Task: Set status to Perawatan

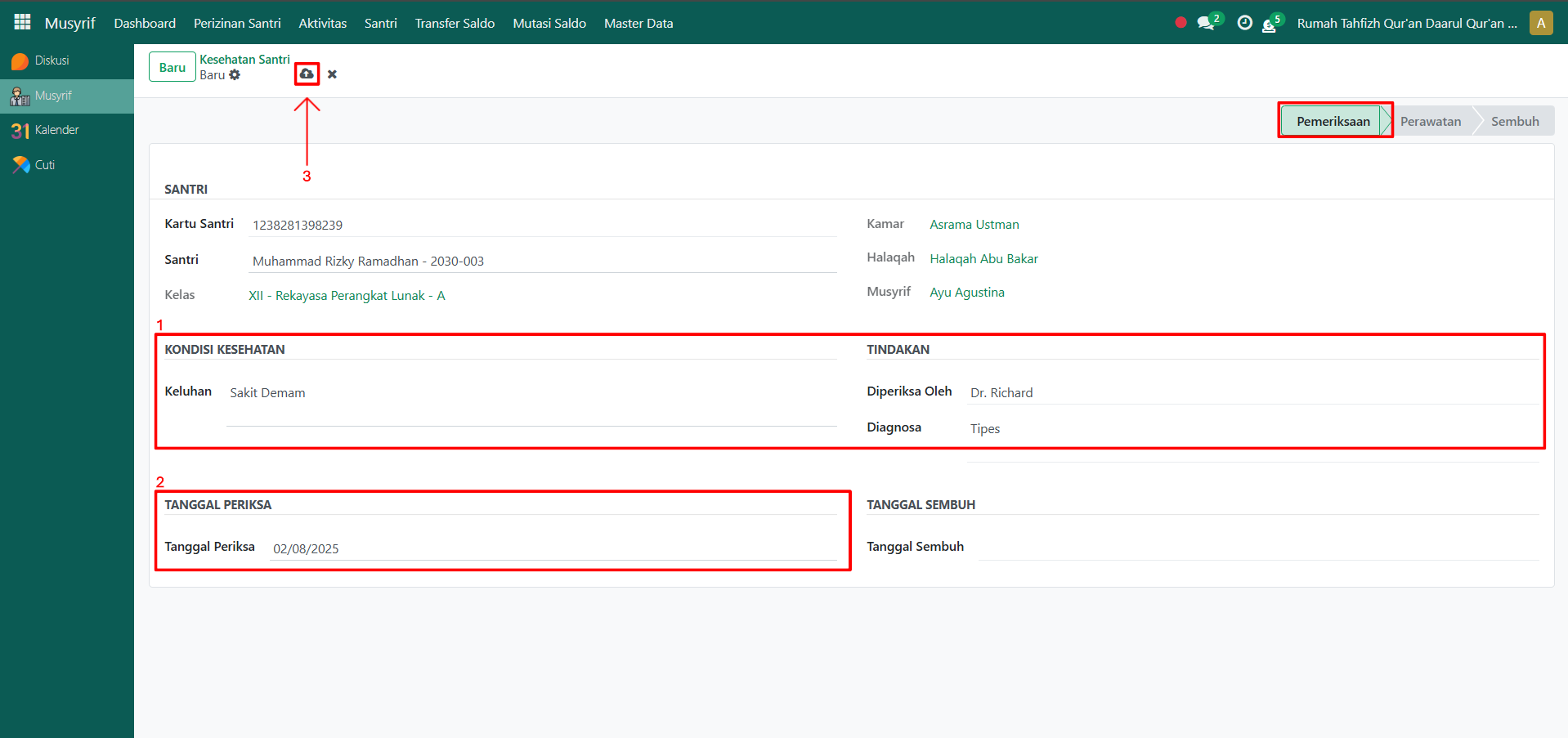Action: tap(1430, 122)
